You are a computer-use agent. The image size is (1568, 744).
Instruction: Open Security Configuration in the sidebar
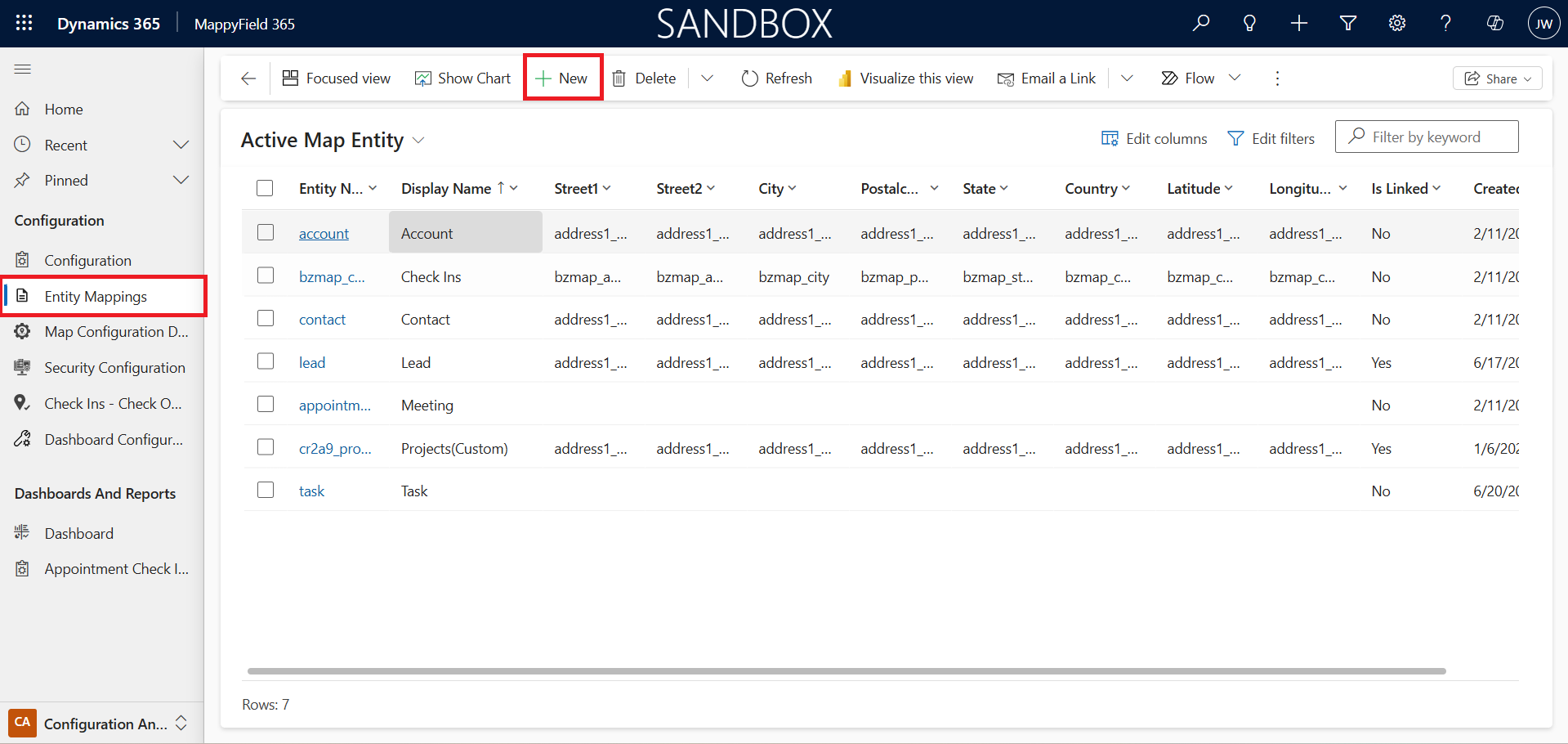coord(114,368)
